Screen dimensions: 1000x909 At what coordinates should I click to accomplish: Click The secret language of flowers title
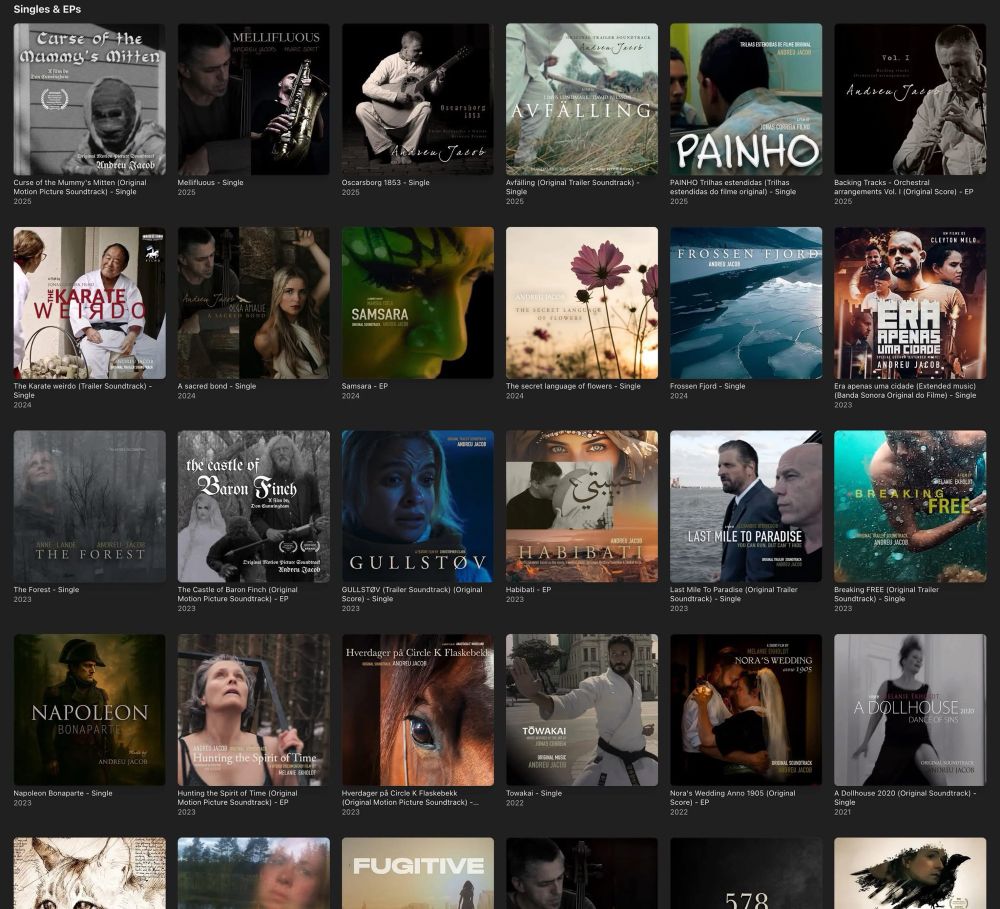point(573,386)
